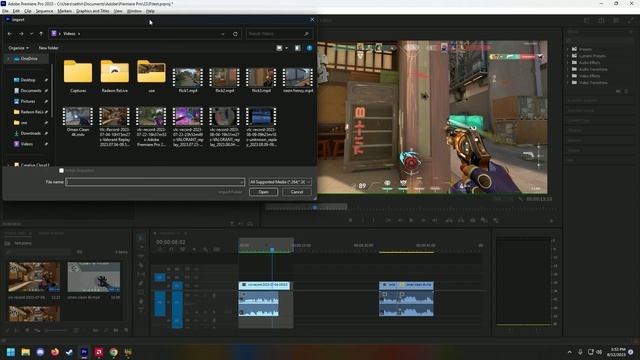Image resolution: width=640 pixels, height=360 pixels.
Task: Open the Organize dropdown
Action: pos(18,48)
